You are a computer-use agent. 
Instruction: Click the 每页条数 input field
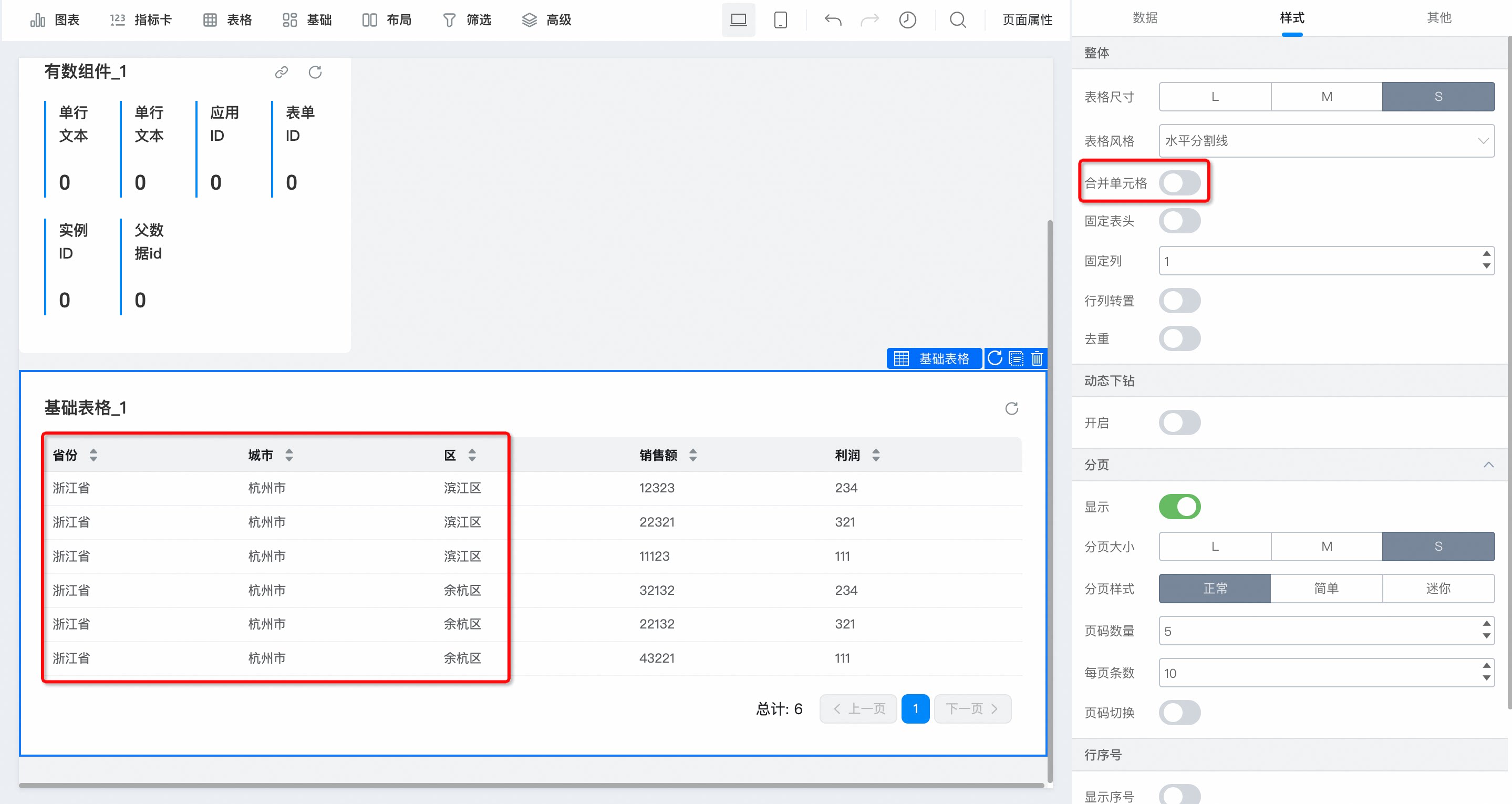(1327, 673)
